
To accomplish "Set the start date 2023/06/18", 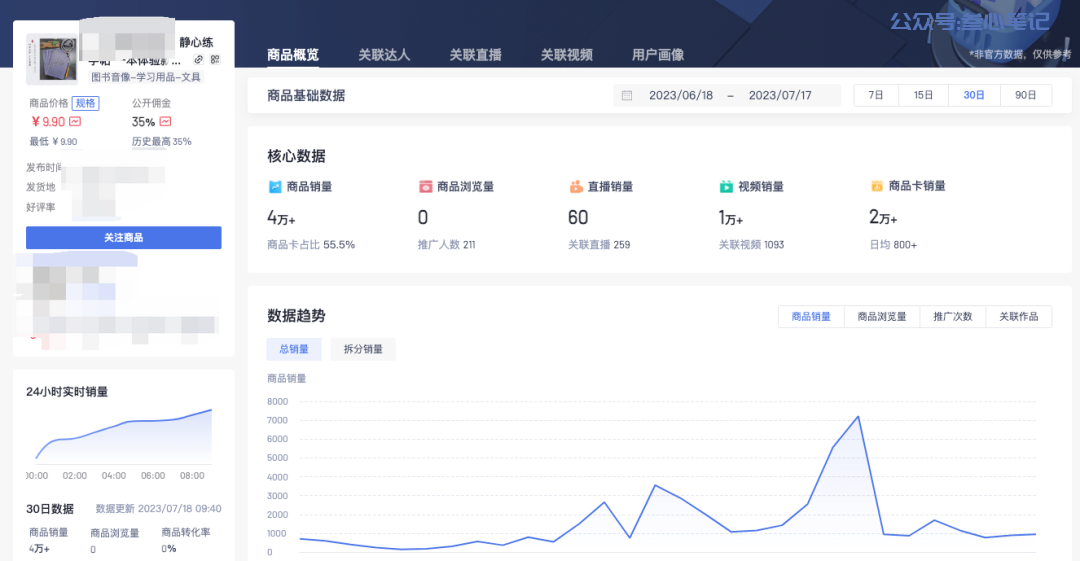I will 681,96.
